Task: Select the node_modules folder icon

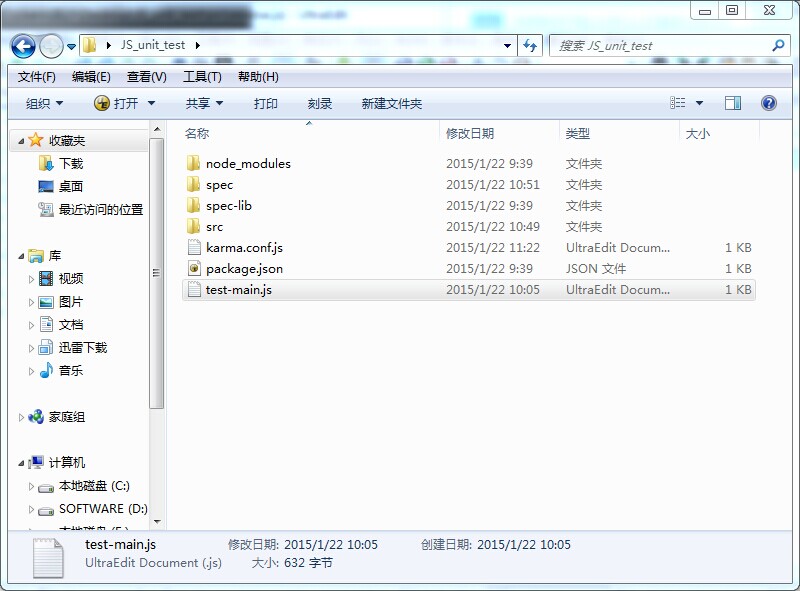Action: pyautogui.click(x=193, y=163)
